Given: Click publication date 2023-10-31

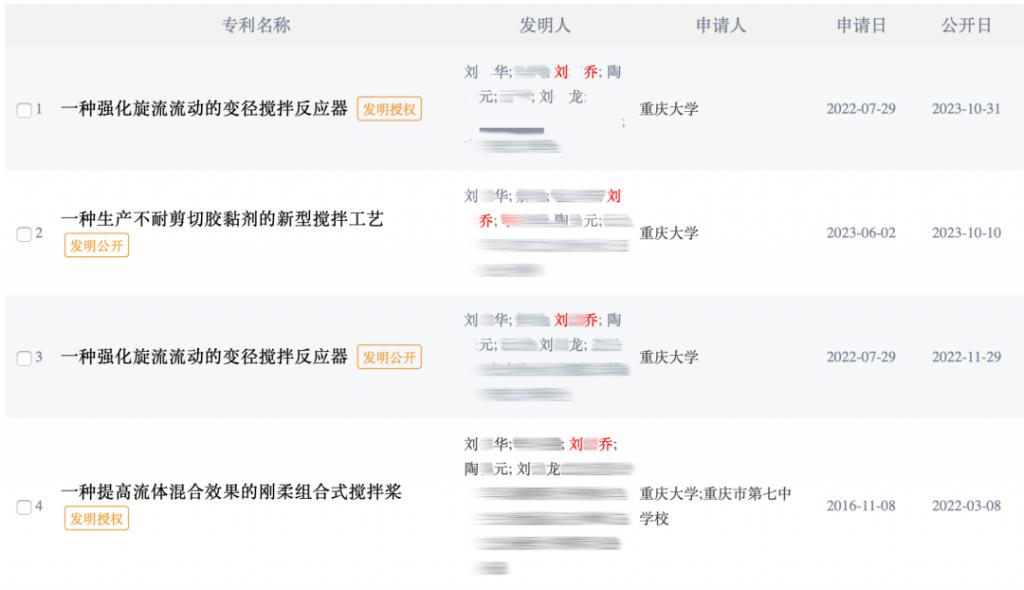Looking at the screenshot, I should pos(966,108).
